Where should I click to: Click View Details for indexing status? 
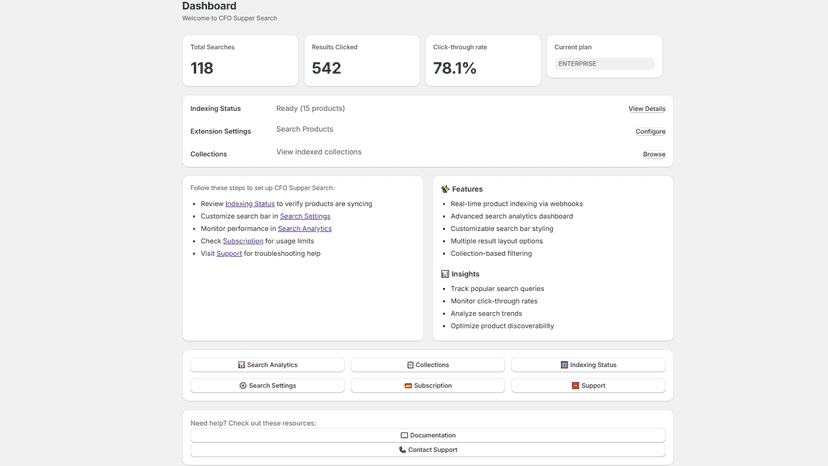click(646, 109)
